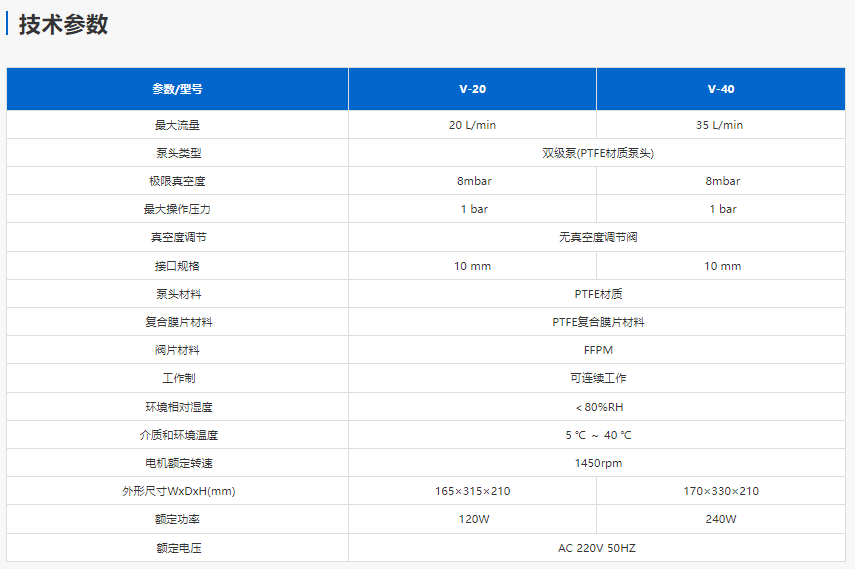Click the 165×315×210 dimensions cell
Image resolution: width=855 pixels, height=569 pixels.
472,491
